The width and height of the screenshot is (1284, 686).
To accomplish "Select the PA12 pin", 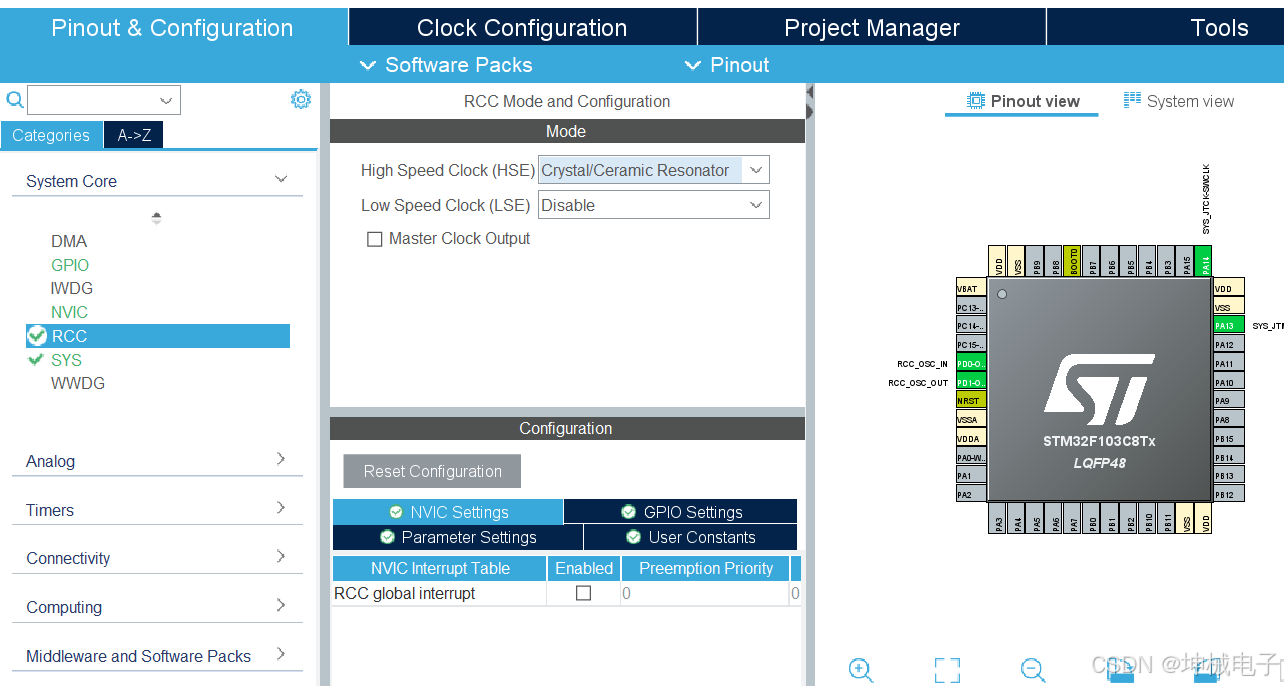I will click(x=1229, y=344).
